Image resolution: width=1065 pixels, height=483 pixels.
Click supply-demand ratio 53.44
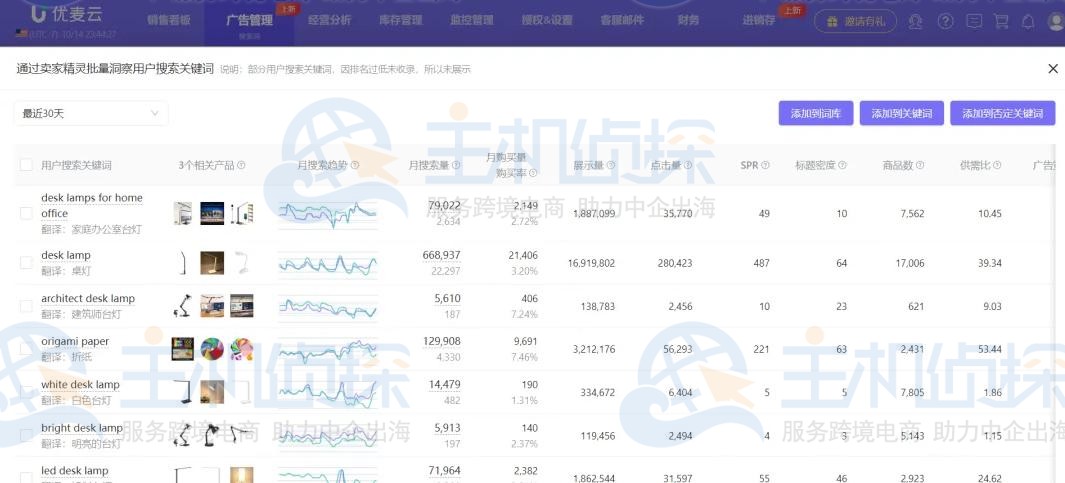tap(988, 349)
